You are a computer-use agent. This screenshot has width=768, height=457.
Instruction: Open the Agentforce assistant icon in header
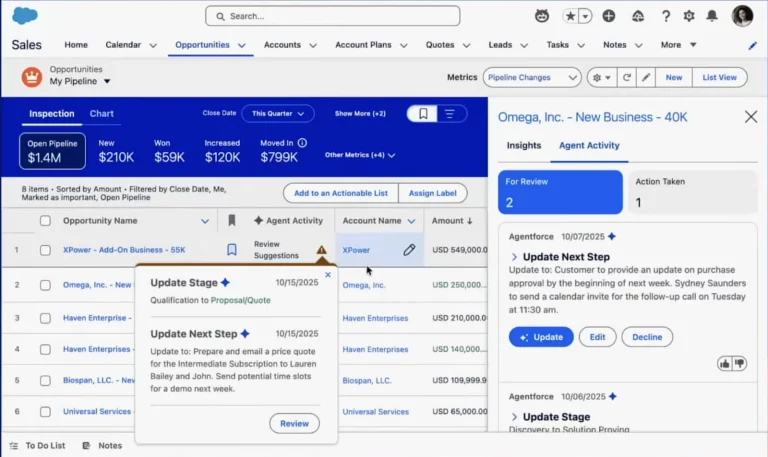click(542, 16)
